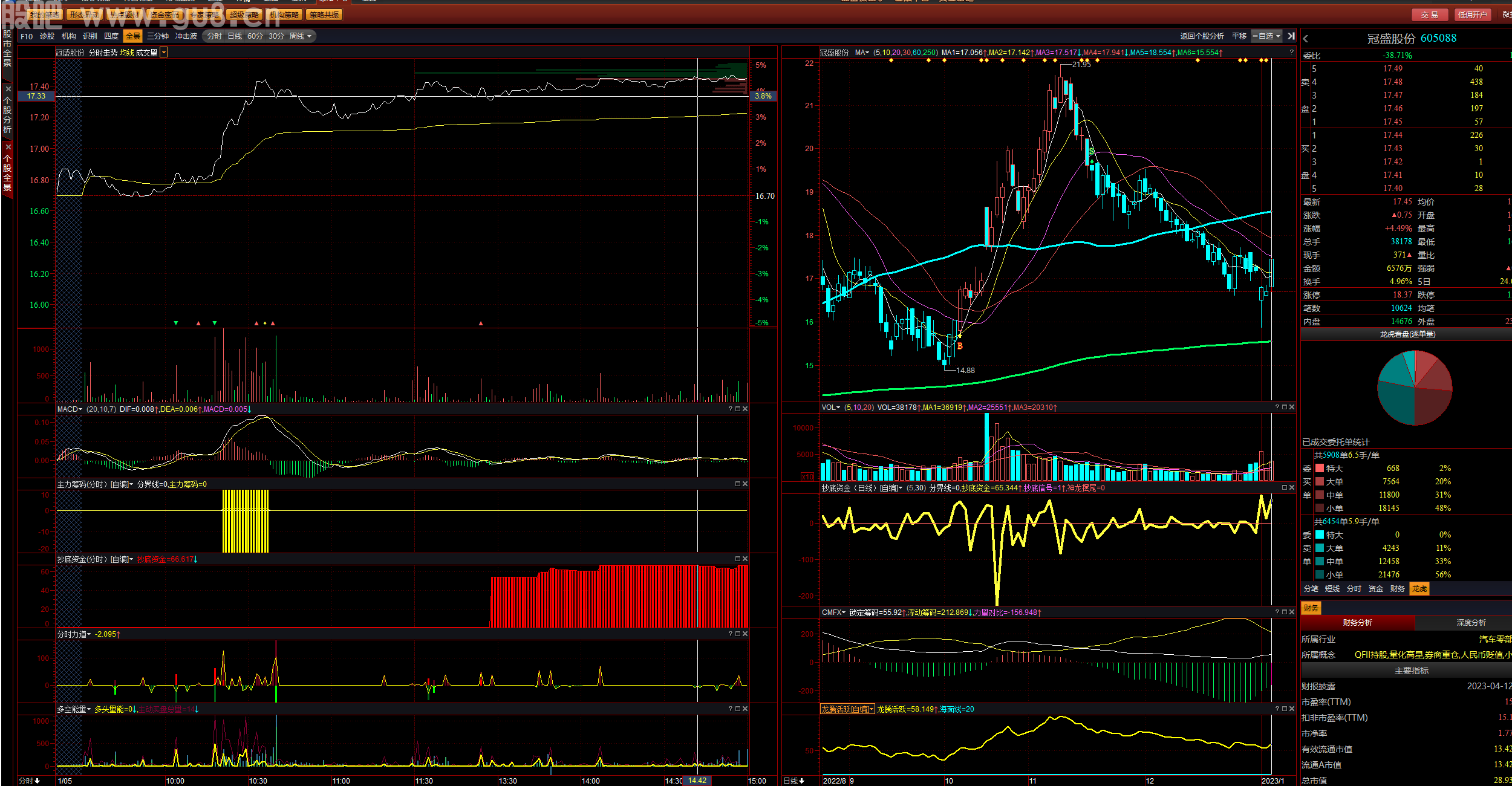
Task: Maximize the MACD indicator panel
Action: coord(738,409)
